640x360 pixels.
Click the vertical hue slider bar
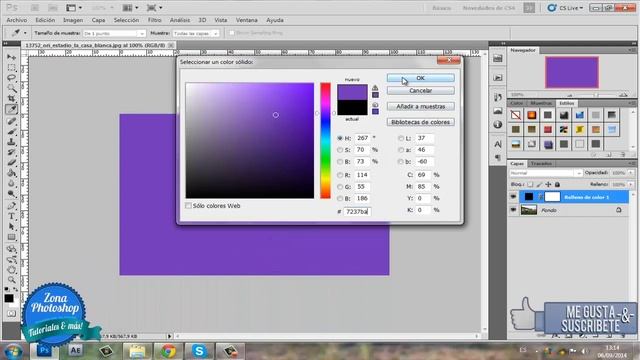(x=325, y=141)
